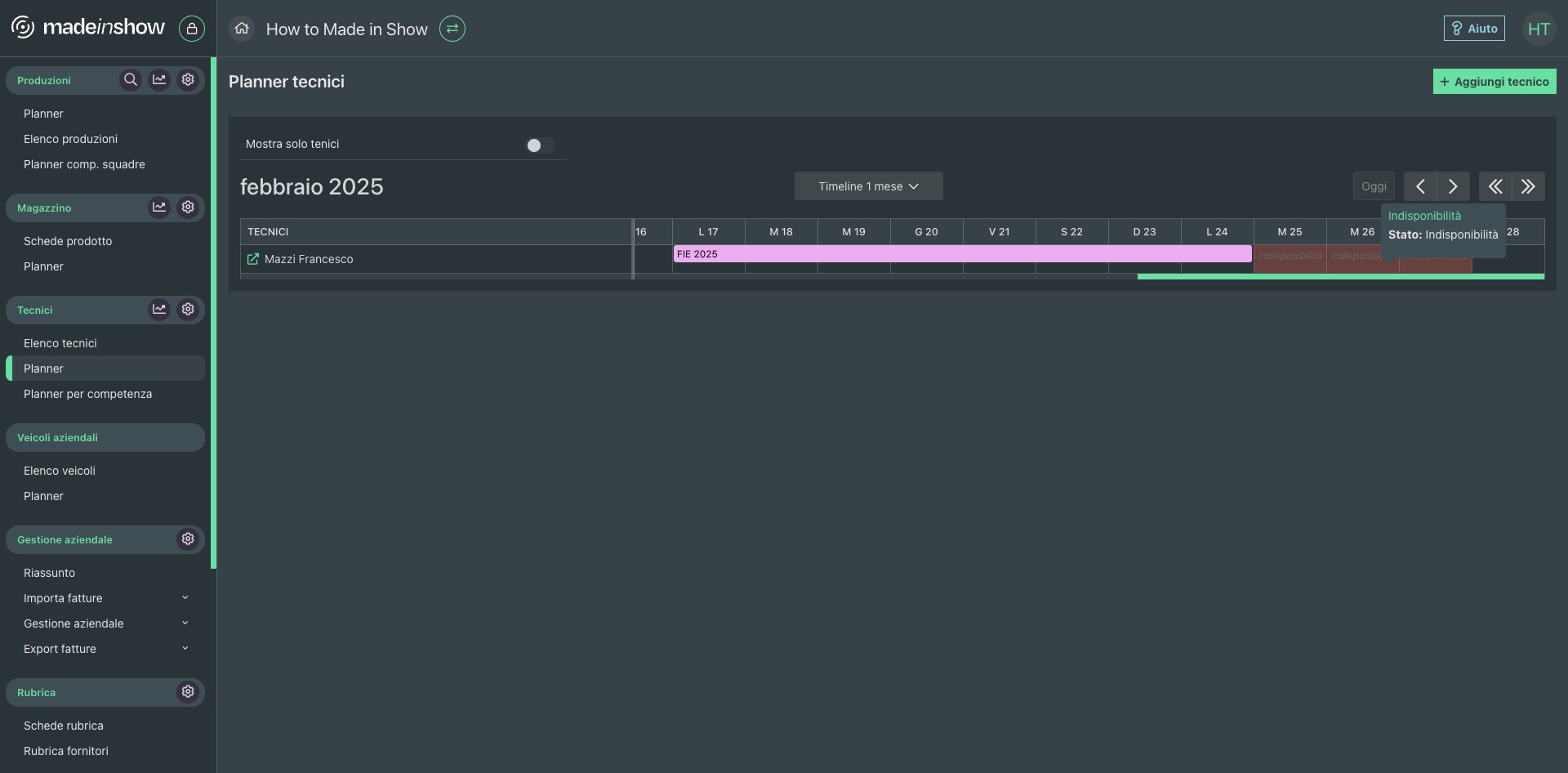The height and width of the screenshot is (773, 1568).
Task: Select Planner per competenza menu item
Action: coord(87,394)
